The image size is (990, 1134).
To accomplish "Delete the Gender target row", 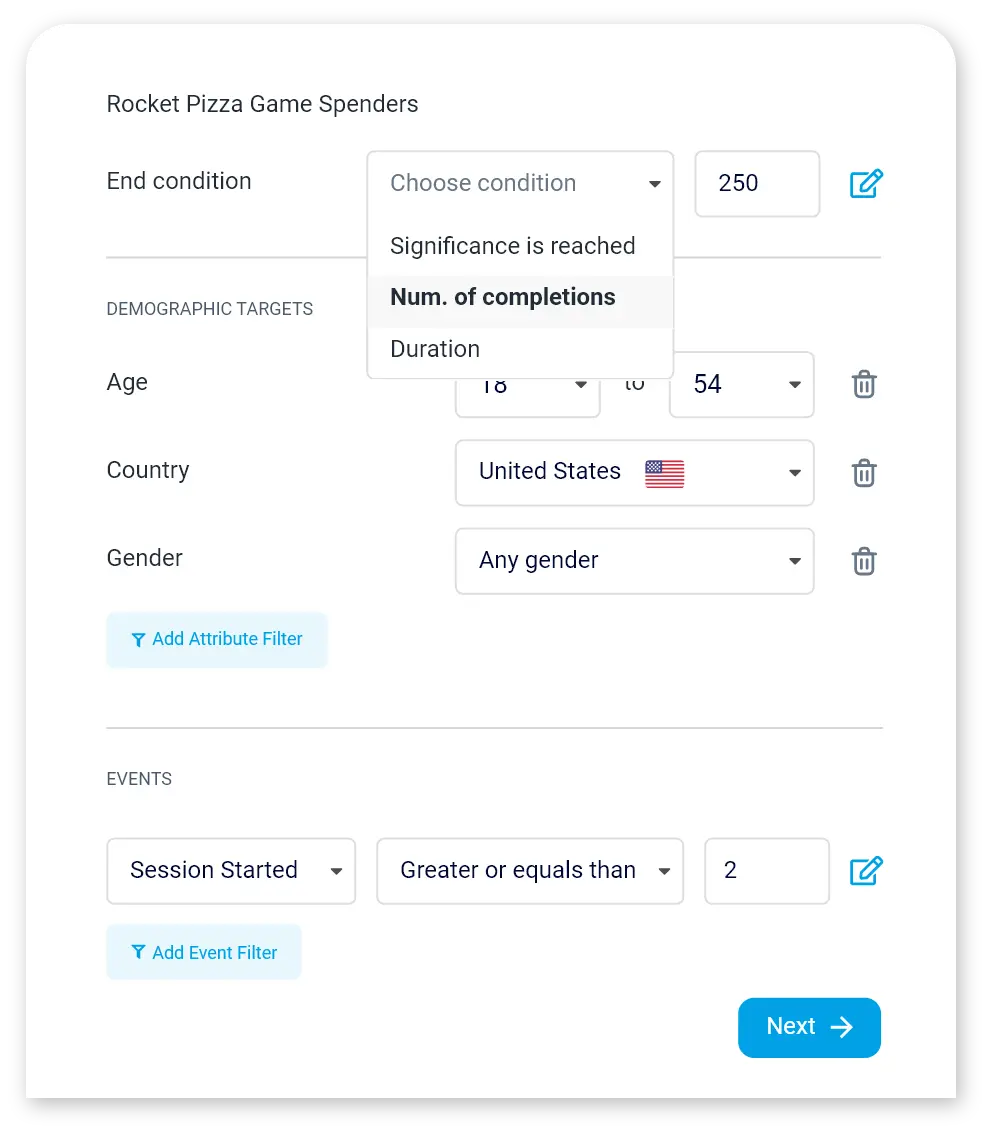I will point(864,561).
